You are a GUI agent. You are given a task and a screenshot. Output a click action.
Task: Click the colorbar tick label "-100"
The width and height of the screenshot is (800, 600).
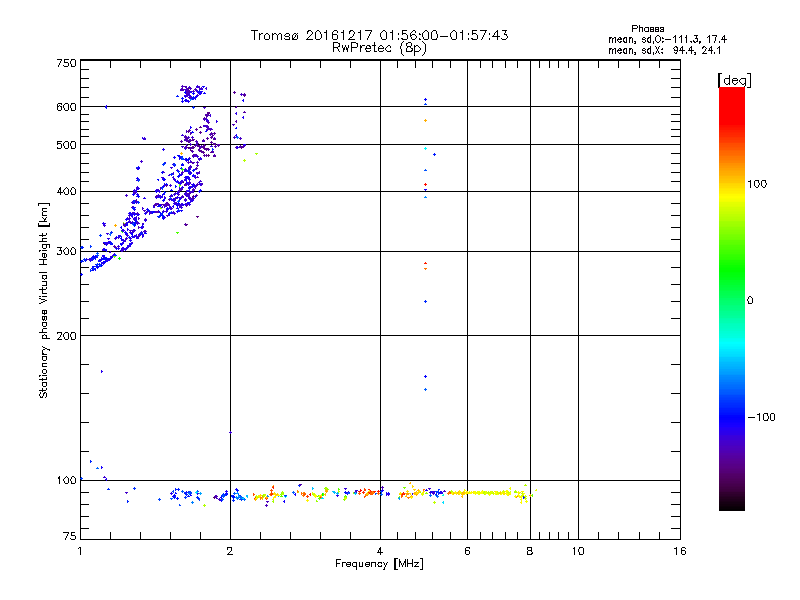click(761, 417)
